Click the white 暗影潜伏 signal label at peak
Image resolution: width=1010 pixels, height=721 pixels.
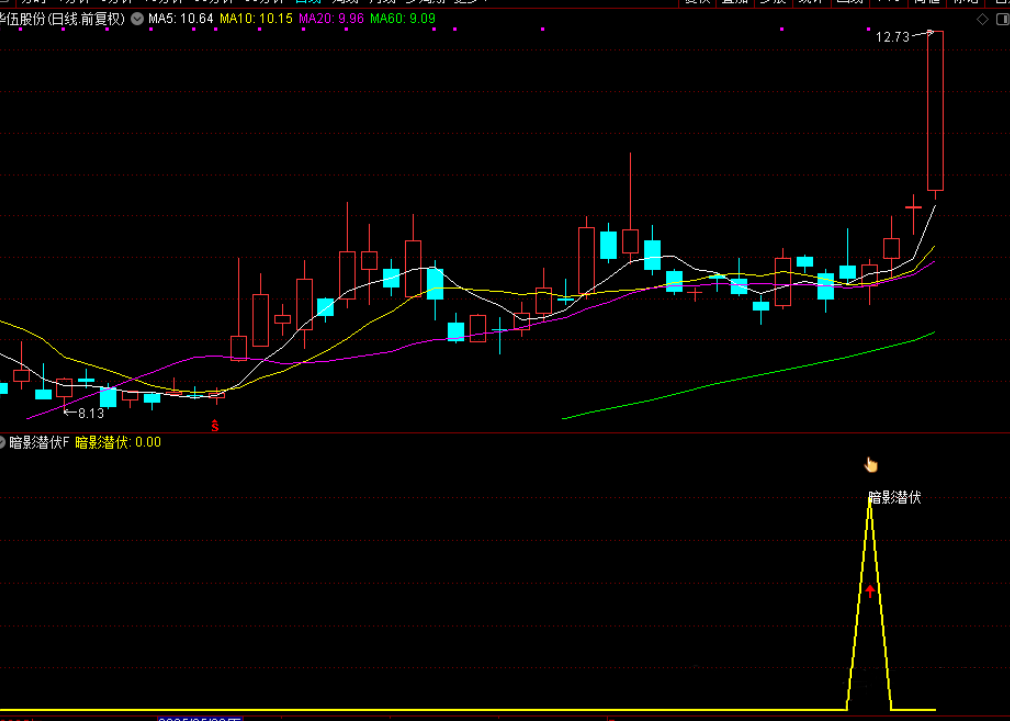point(894,497)
